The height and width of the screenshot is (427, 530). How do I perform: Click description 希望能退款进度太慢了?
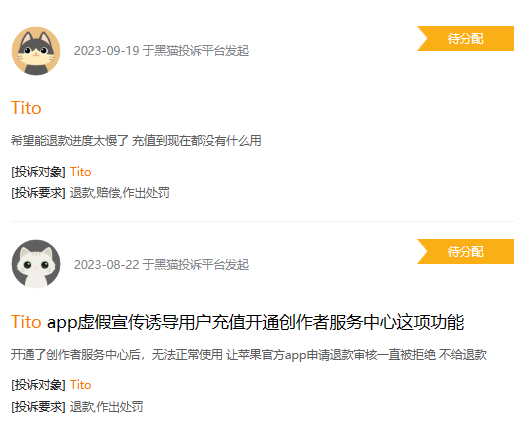pyautogui.click(x=136, y=140)
